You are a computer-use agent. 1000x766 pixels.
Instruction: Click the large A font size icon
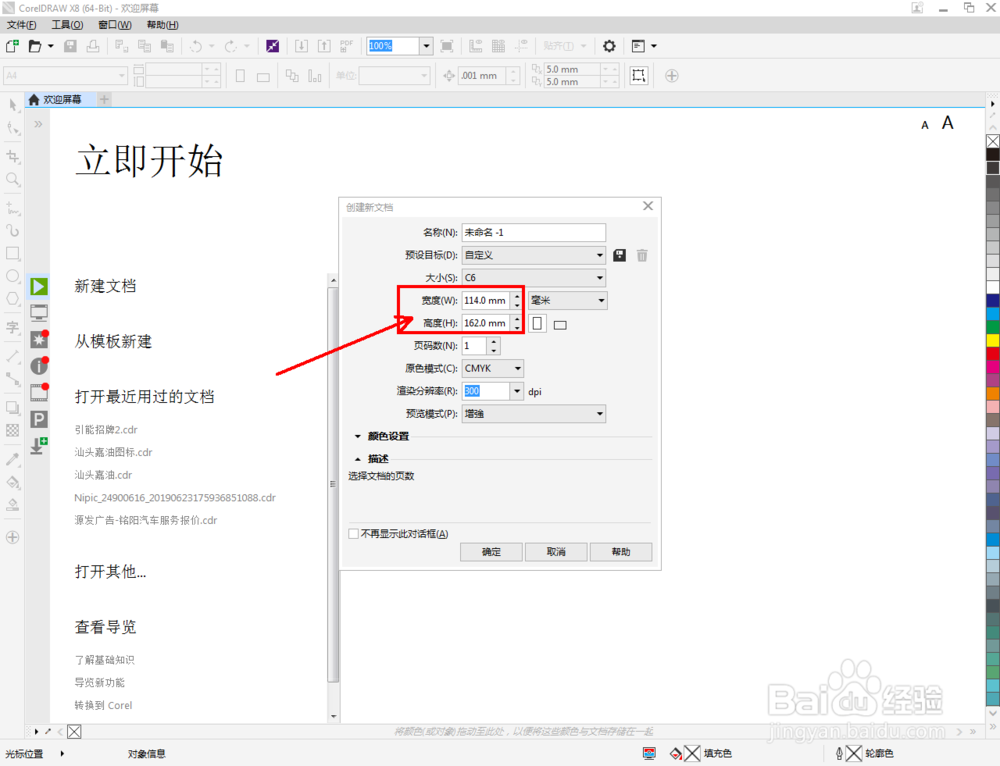click(x=948, y=122)
